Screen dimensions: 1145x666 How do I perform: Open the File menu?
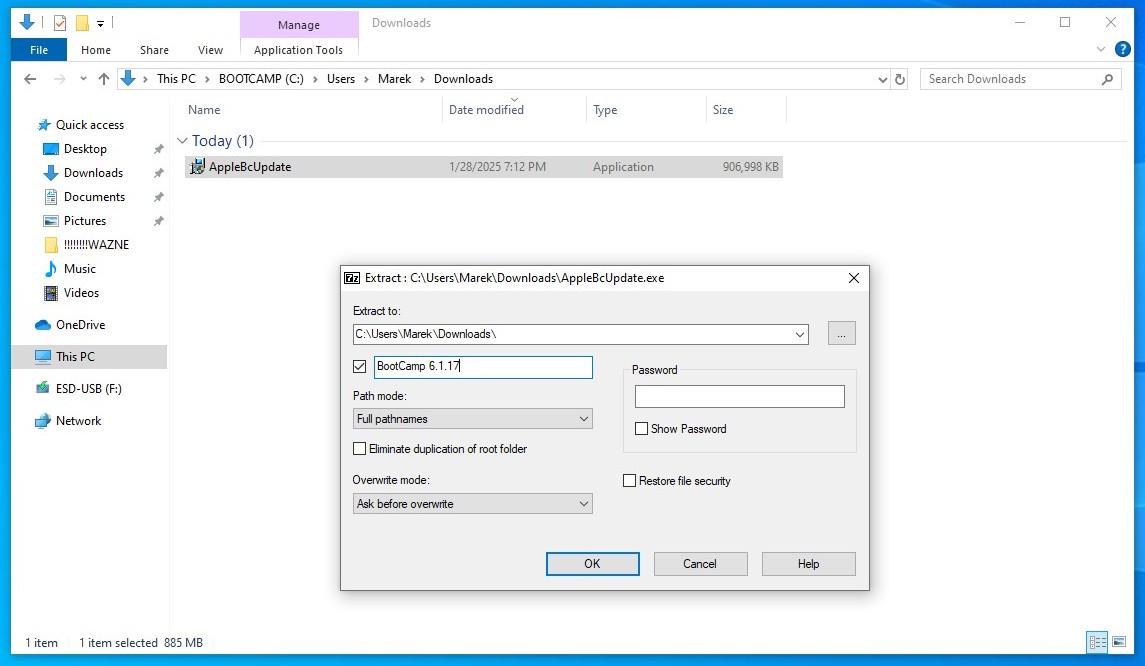(x=39, y=50)
